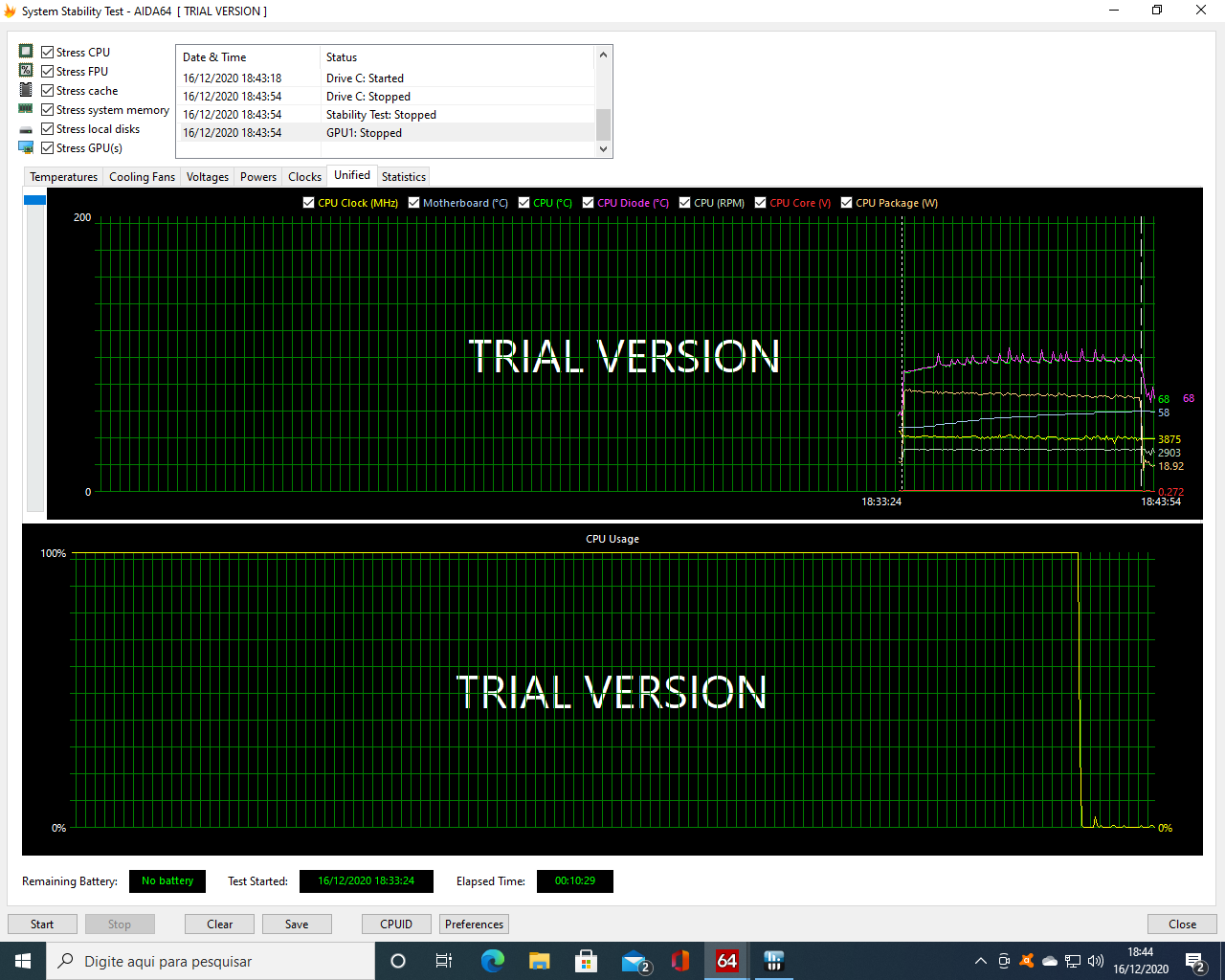This screenshot has width=1225, height=980.
Task: Toggle the CPU Core (V) graph checkbox
Action: (x=760, y=202)
